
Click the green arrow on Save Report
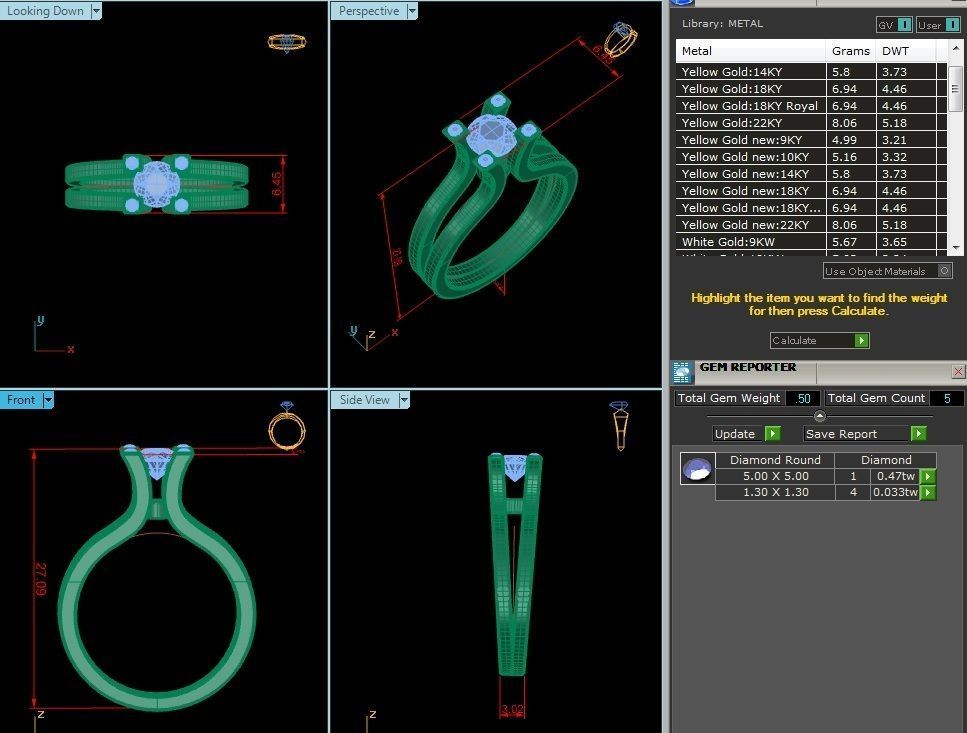[918, 433]
